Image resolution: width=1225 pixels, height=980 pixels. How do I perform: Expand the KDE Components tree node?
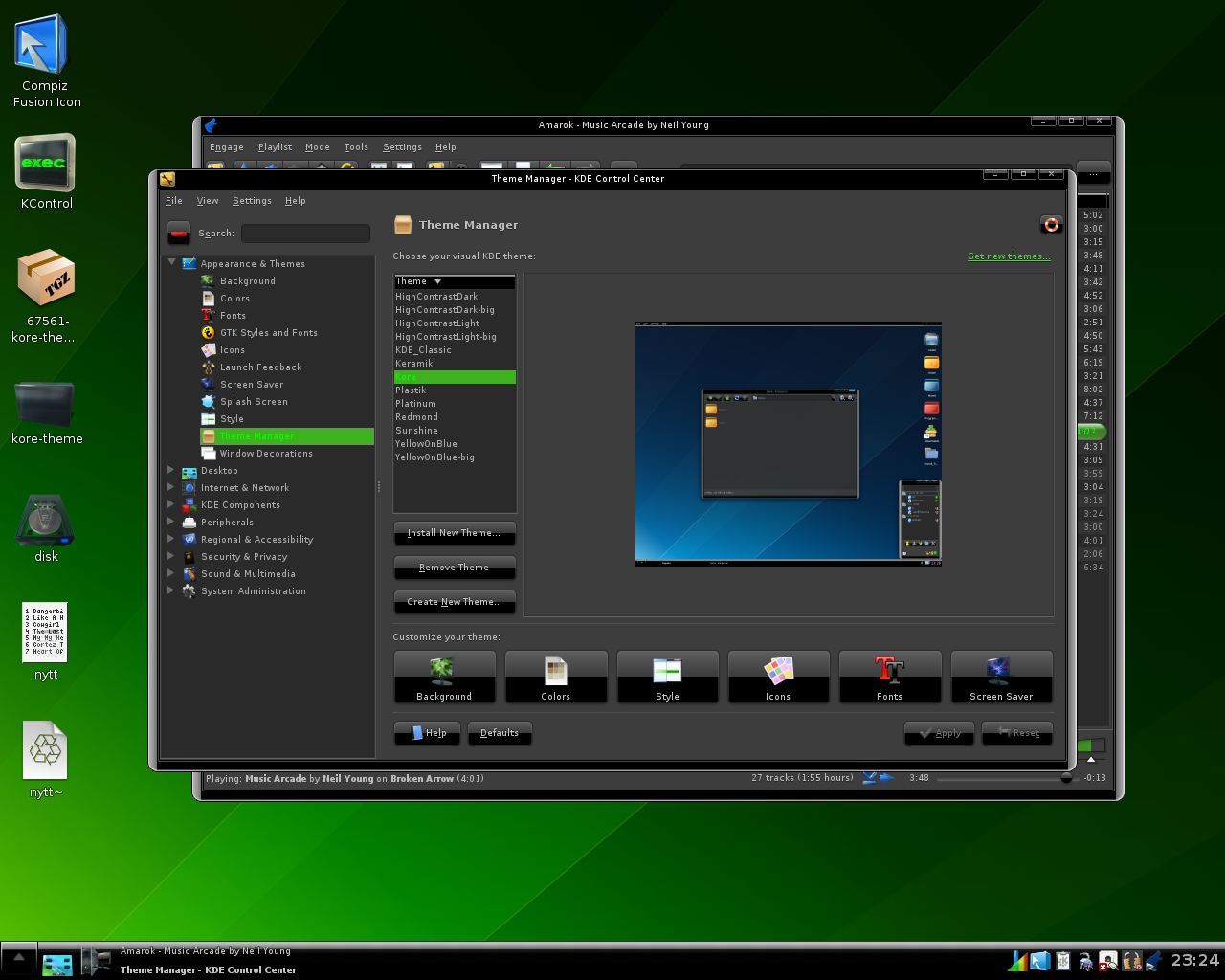click(171, 504)
